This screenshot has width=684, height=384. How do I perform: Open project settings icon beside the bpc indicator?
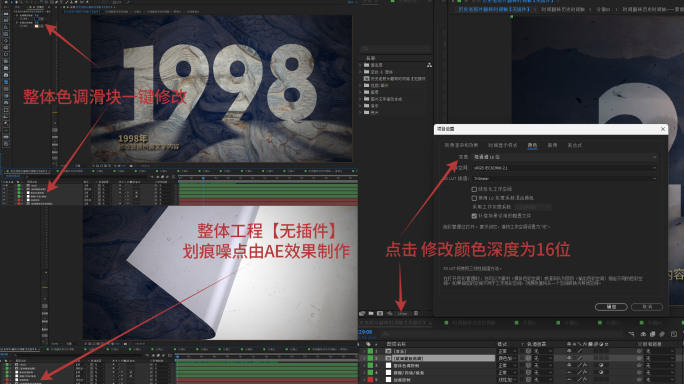click(390, 313)
